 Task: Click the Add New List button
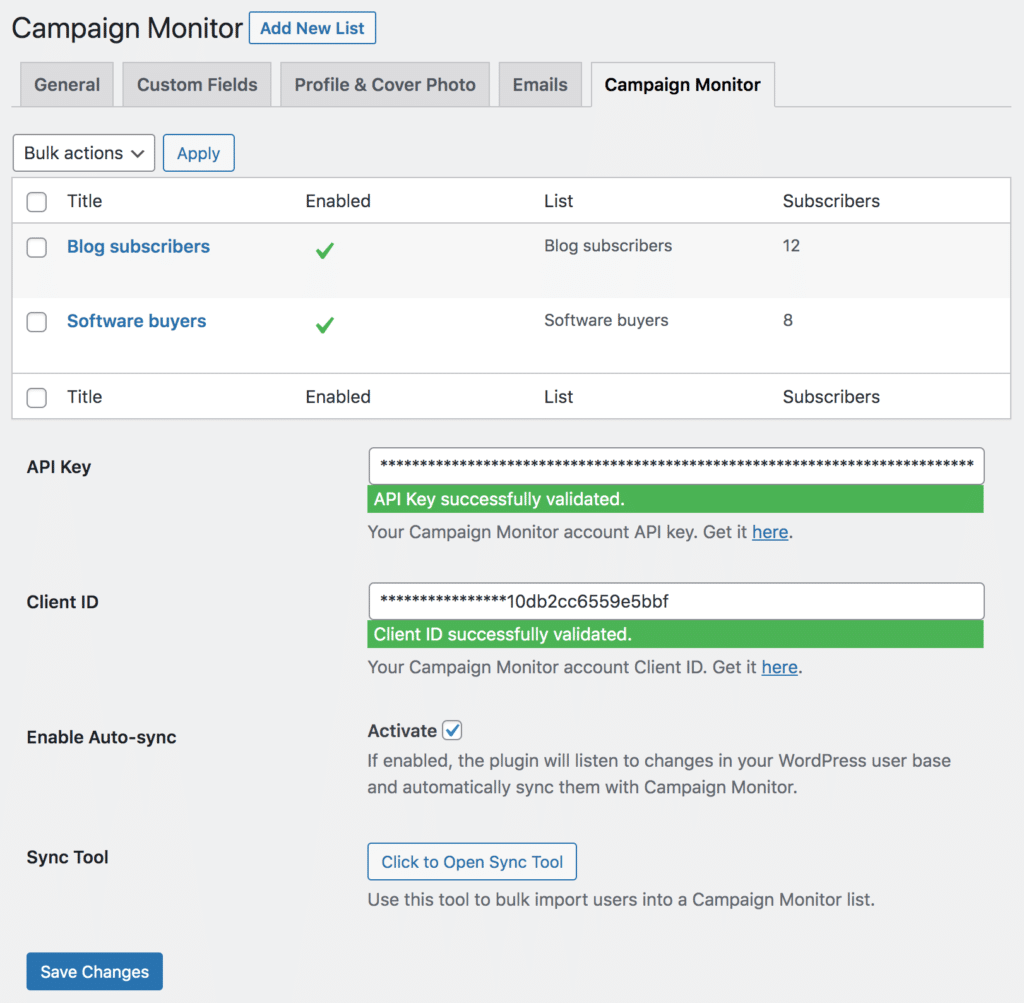[x=312, y=28]
